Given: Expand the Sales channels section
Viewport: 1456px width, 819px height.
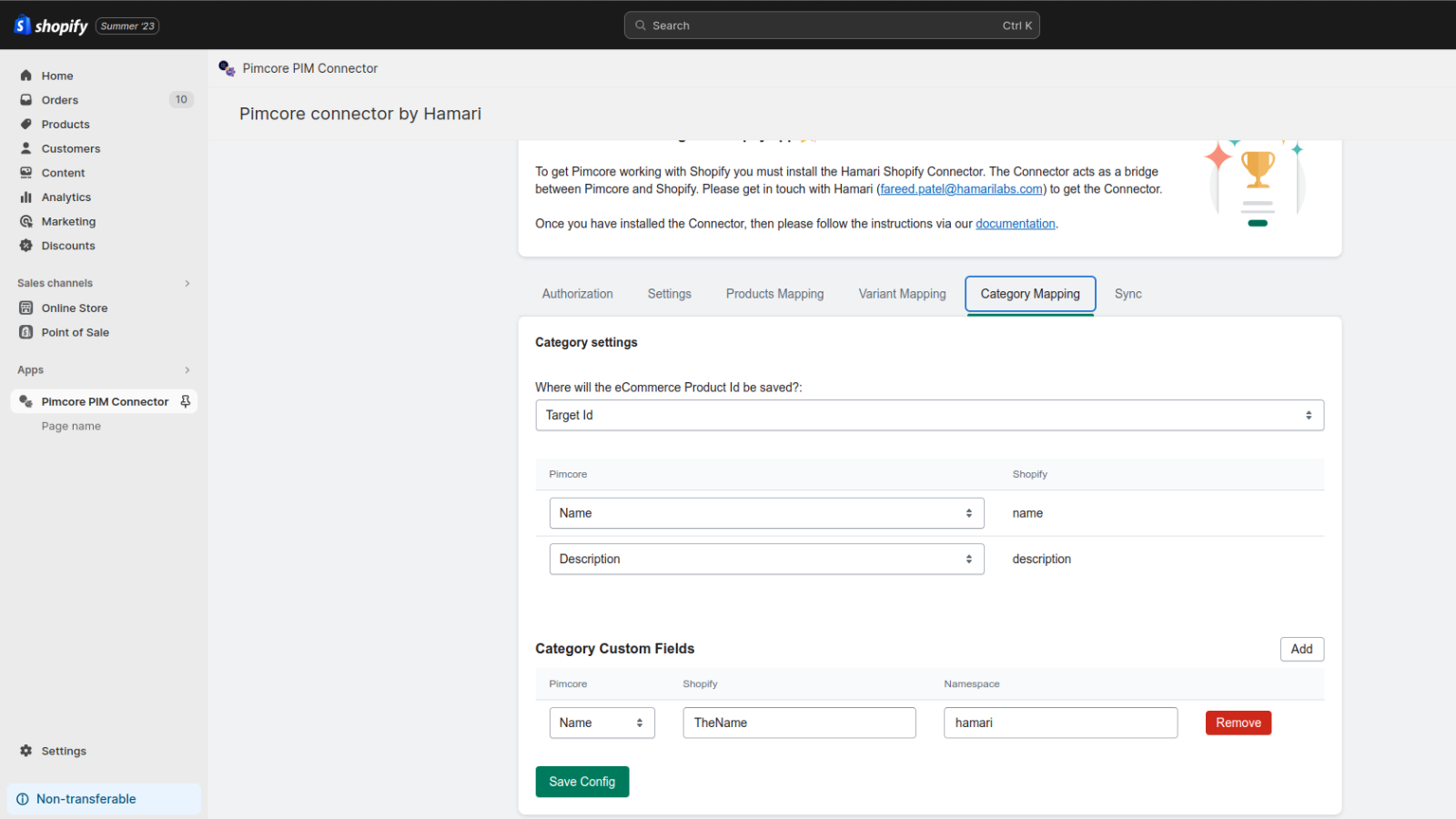Looking at the screenshot, I should tap(187, 283).
